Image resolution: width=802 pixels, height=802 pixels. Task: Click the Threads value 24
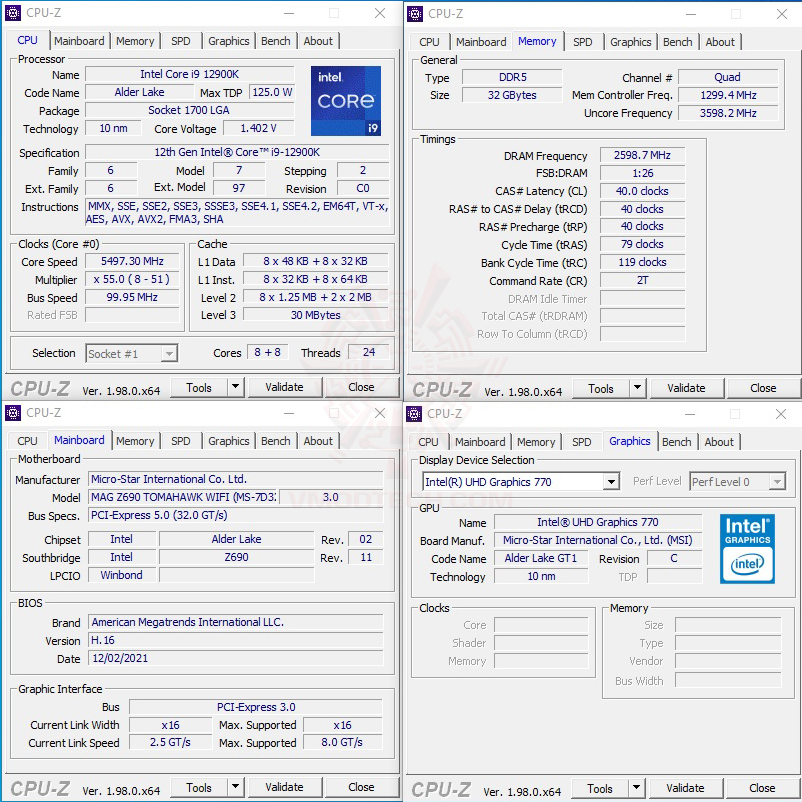click(x=369, y=352)
